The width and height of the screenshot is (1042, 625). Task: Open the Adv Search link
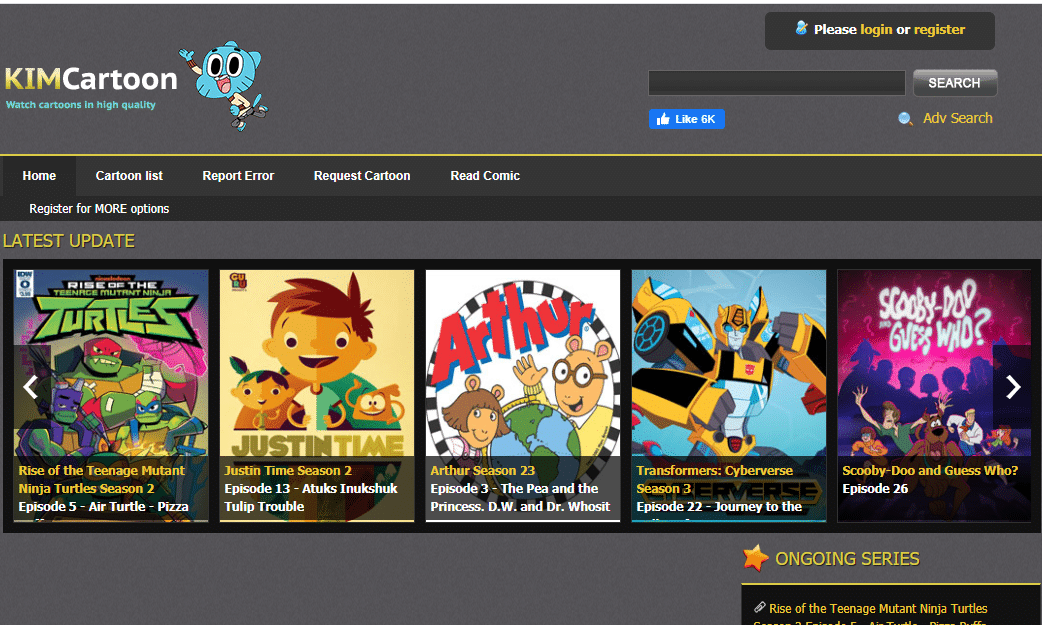pyautogui.click(x=958, y=118)
